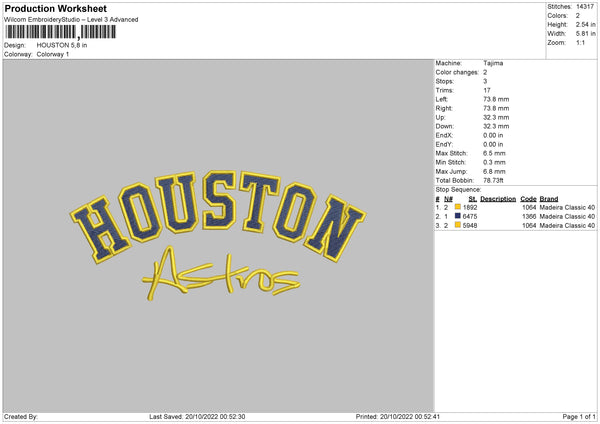Click the machine value 'Tajima'
Viewport: 600px width, 424px height.
[493, 63]
